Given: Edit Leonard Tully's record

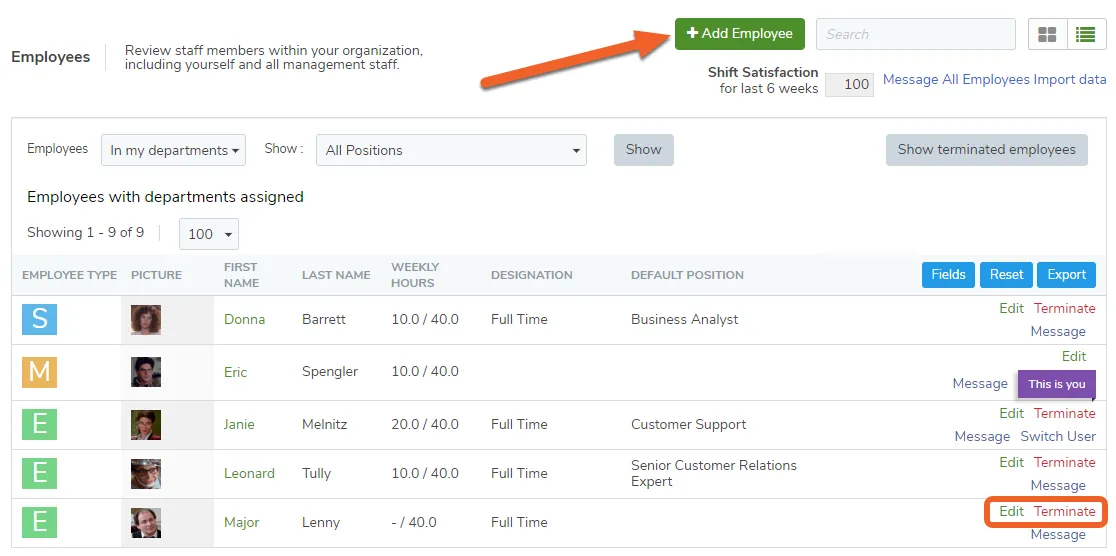Looking at the screenshot, I should (x=1011, y=463).
